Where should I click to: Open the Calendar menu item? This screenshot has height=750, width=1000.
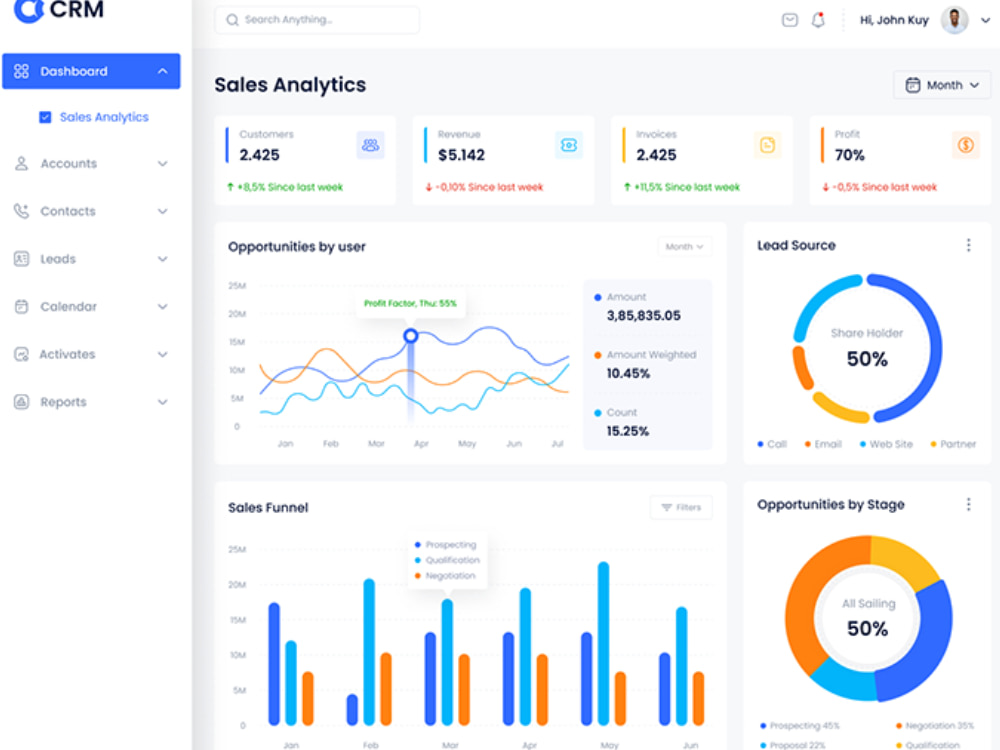[91, 307]
